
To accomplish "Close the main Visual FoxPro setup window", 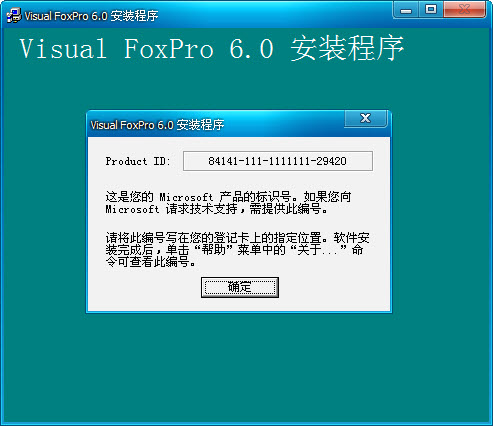I will (464, 10).
